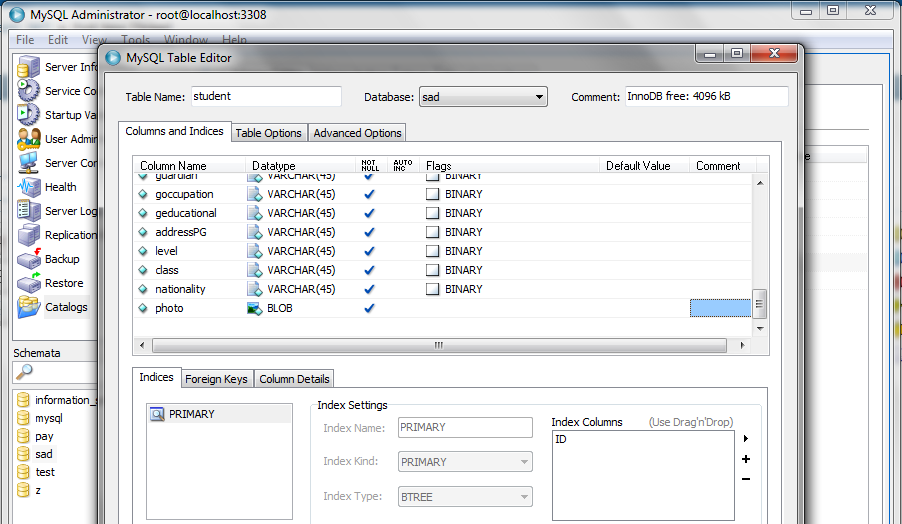Select the pay schema icon
Screen dimensions: 902x524
click(x=23, y=435)
